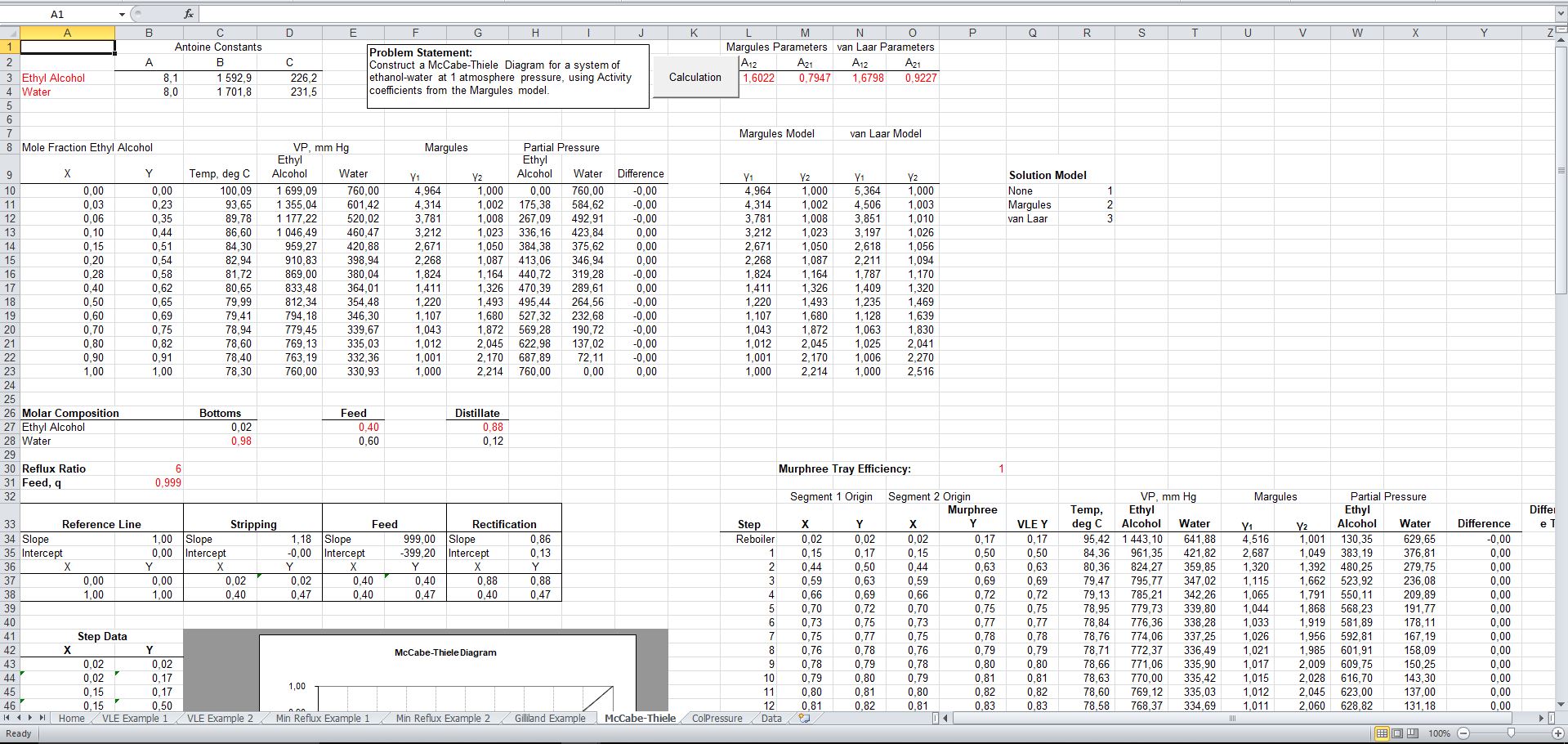1568x744 pixels.
Task: Click the Solution Model heading
Action: click(1048, 175)
